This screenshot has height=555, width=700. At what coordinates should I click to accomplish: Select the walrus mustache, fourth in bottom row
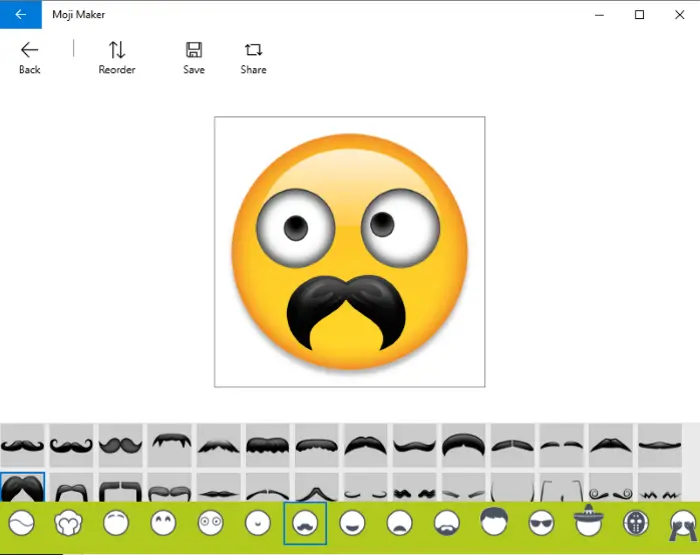[170, 487]
